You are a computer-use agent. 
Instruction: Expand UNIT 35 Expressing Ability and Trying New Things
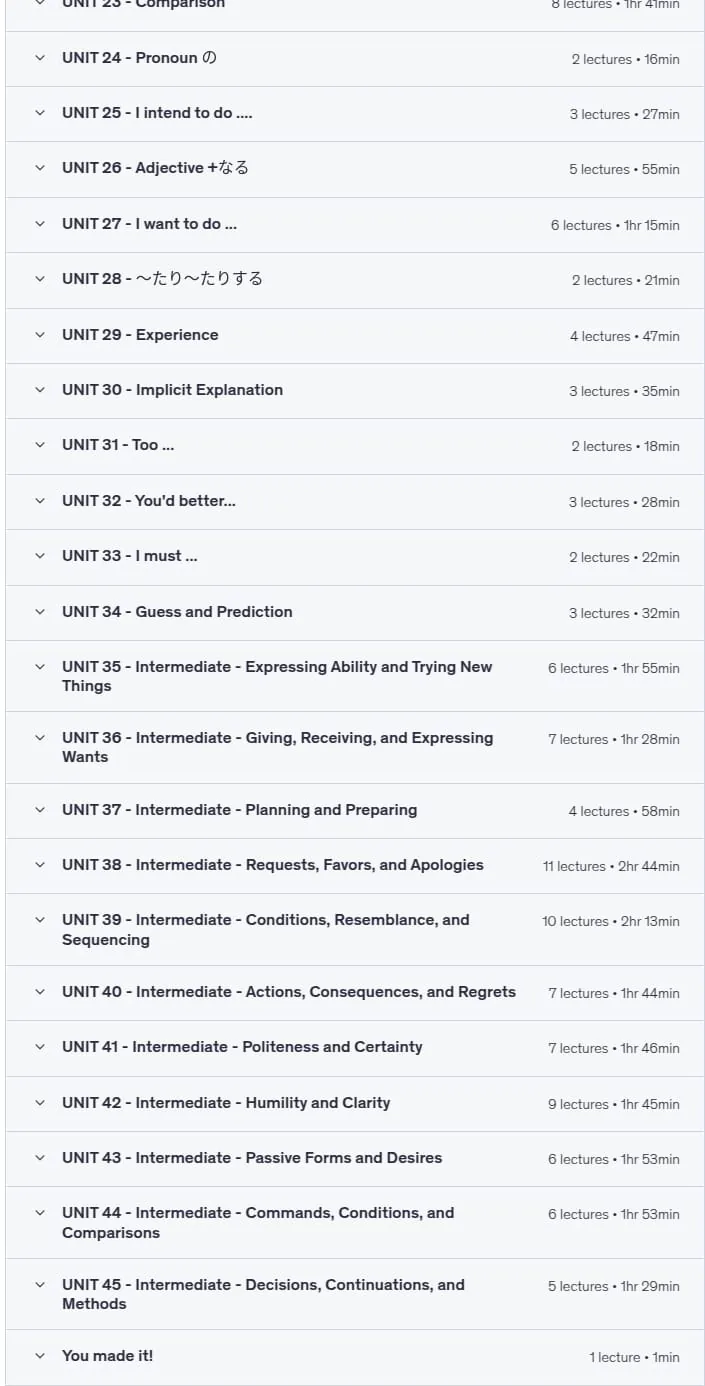coord(355,676)
